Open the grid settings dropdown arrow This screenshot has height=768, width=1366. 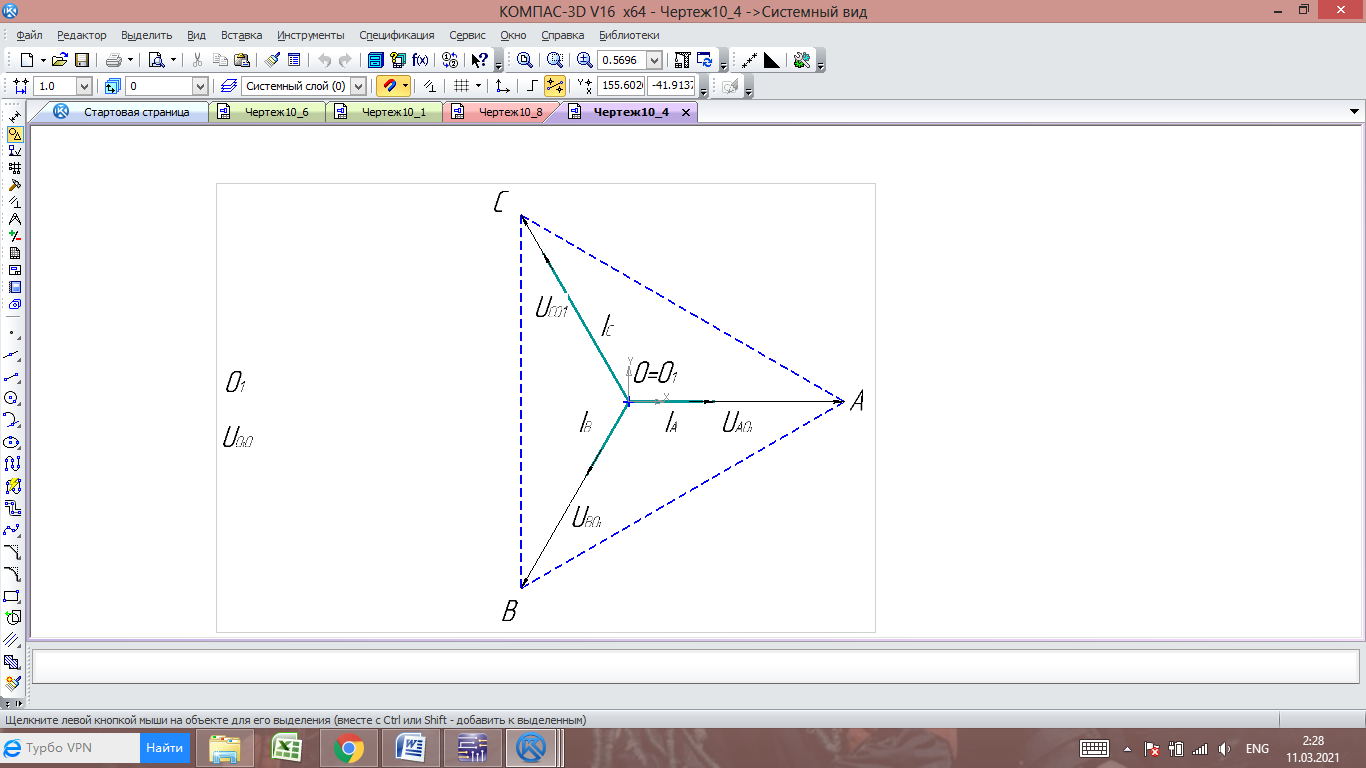(x=478, y=86)
